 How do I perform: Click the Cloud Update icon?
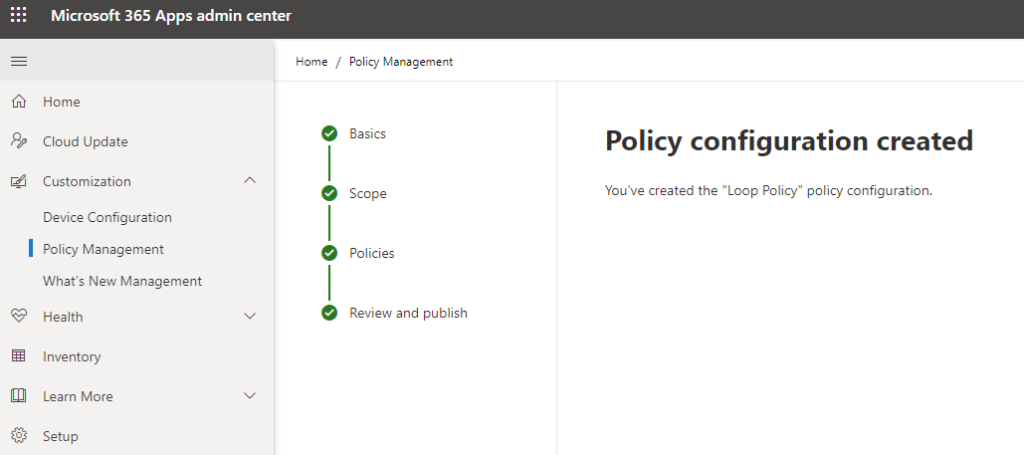point(19,142)
